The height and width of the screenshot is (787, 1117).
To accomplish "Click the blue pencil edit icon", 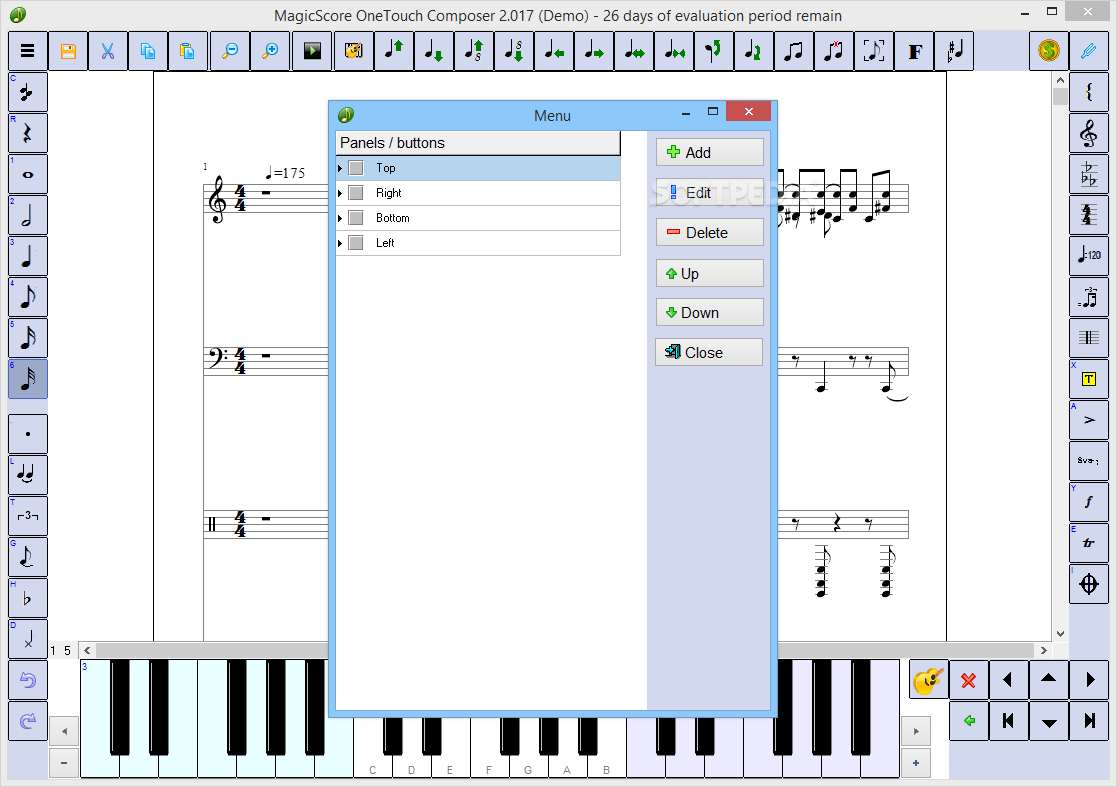I will [x=1089, y=51].
